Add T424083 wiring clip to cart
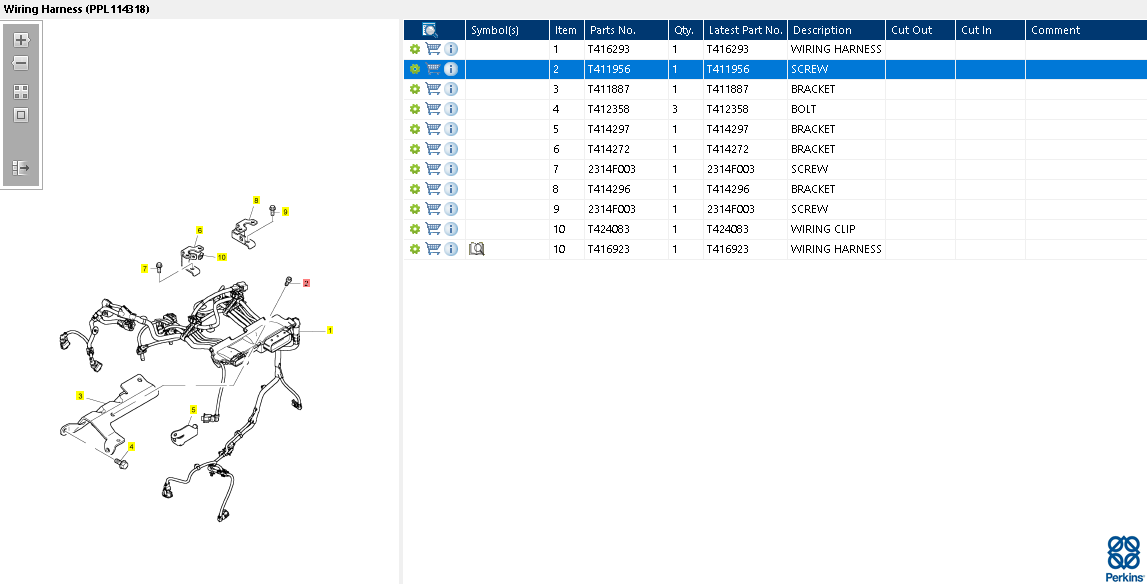 click(x=433, y=229)
